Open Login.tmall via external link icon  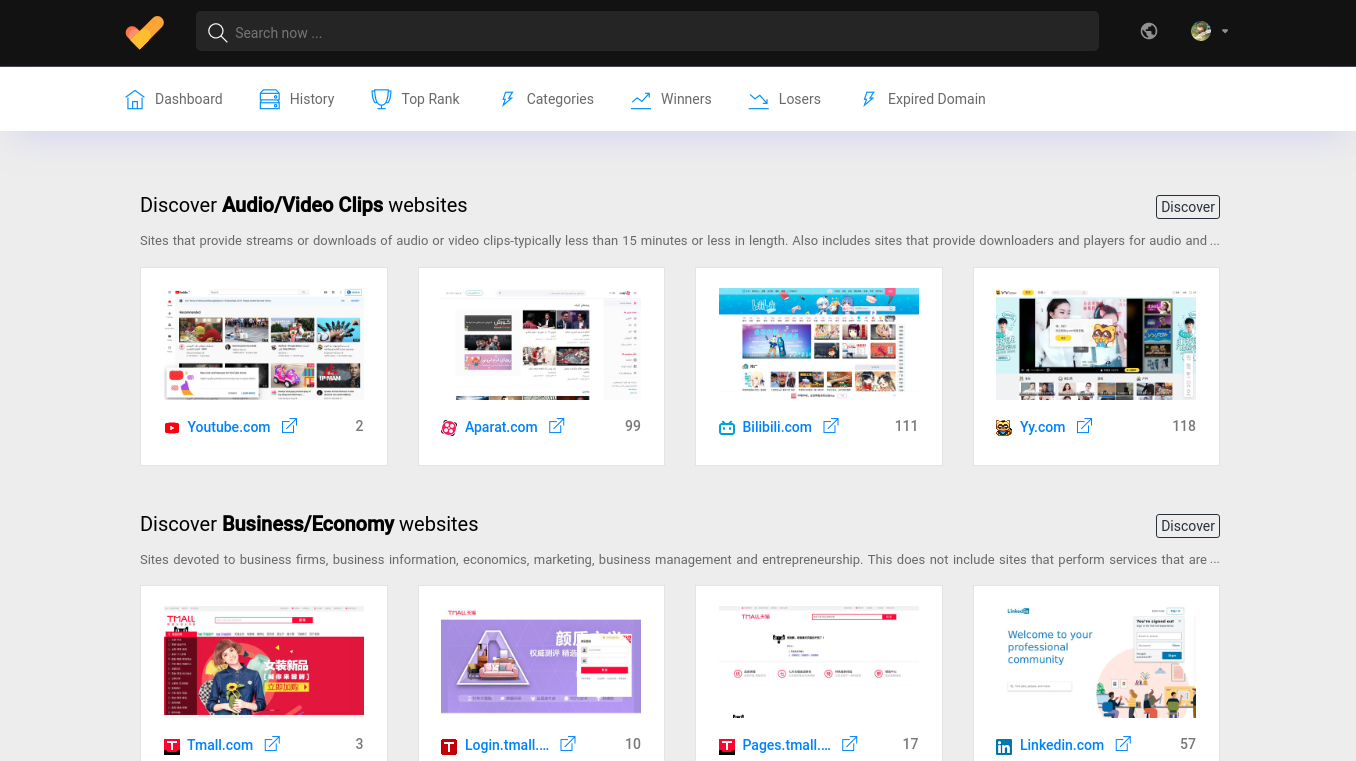pos(568,744)
